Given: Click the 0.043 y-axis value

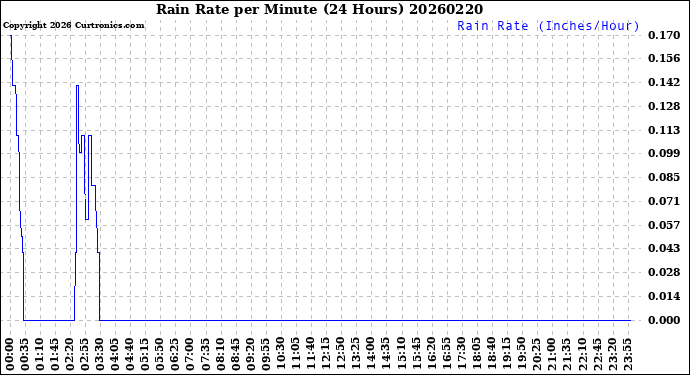Looking at the screenshot, I should coord(664,248).
